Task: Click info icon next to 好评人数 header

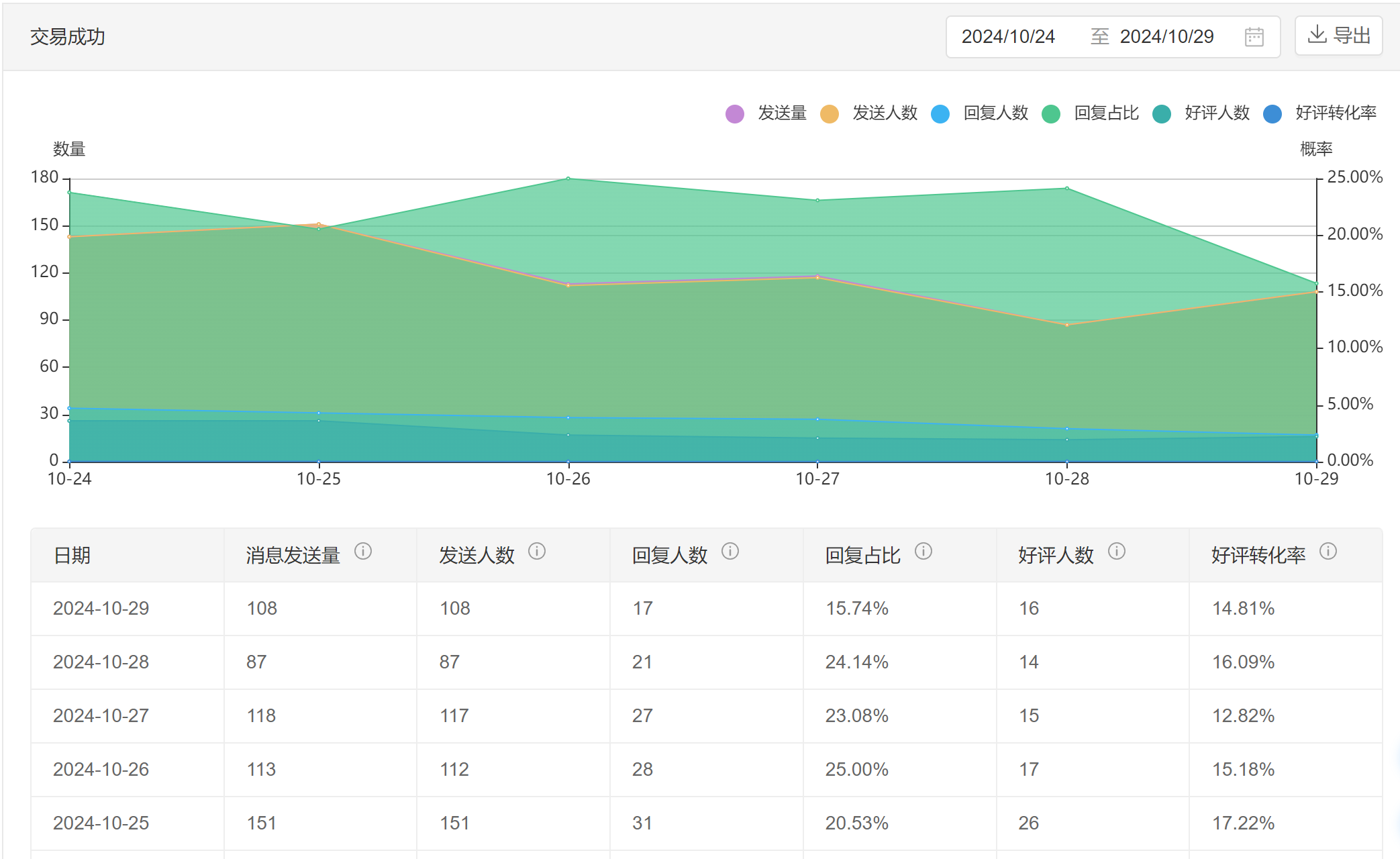Action: [x=1117, y=552]
